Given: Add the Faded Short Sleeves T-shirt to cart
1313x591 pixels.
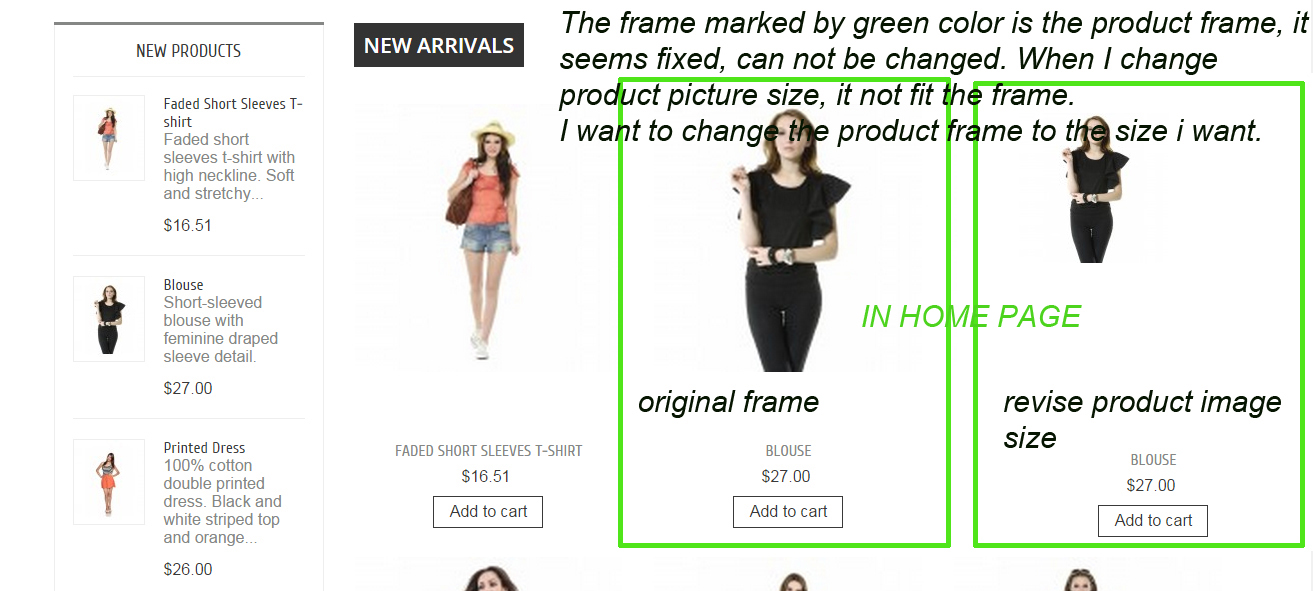Looking at the screenshot, I should 488,512.
